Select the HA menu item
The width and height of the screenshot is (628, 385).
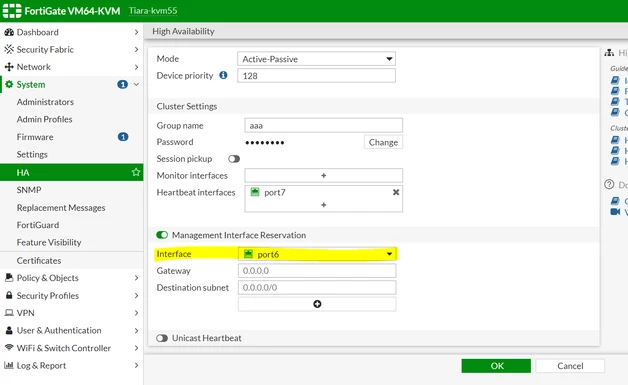click(71, 172)
